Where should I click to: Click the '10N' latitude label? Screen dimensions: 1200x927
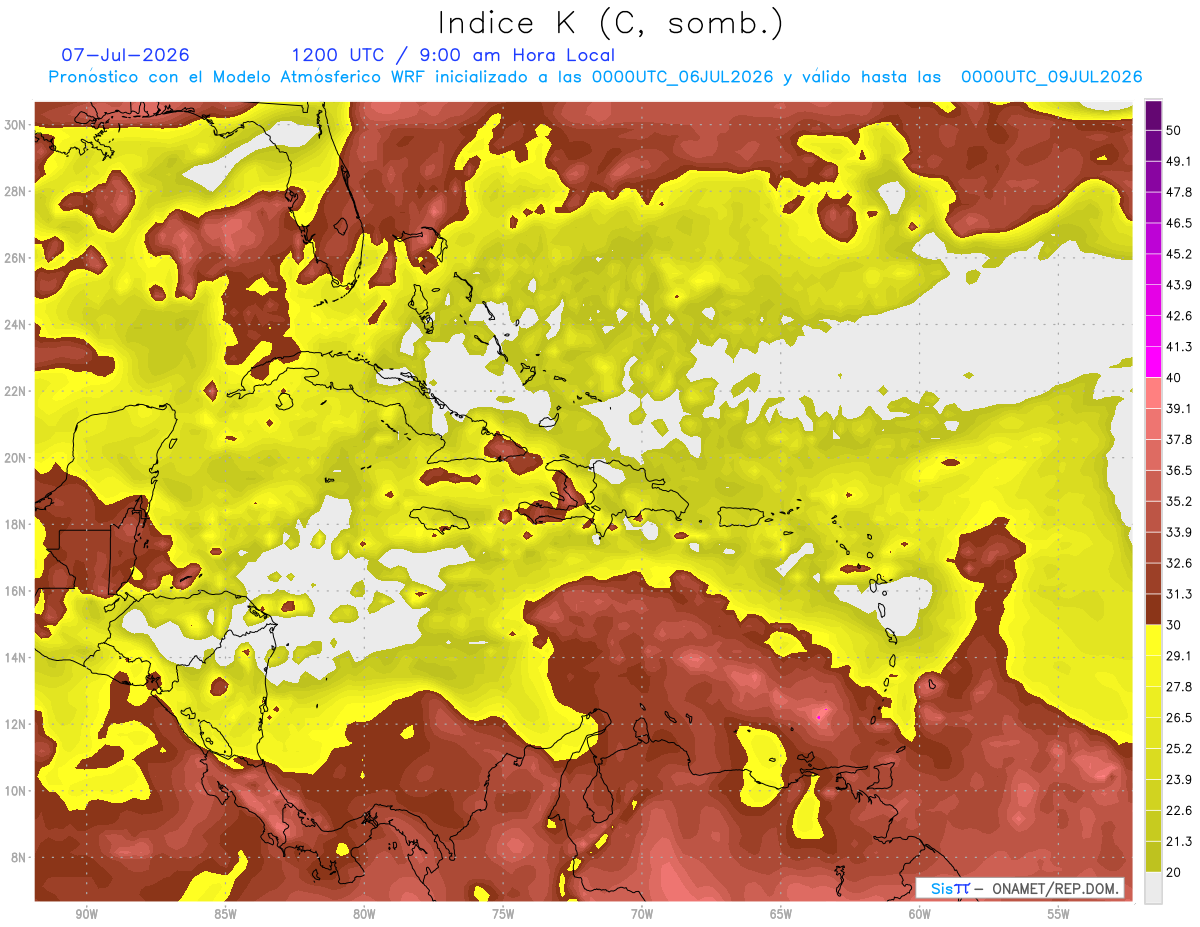coord(15,791)
